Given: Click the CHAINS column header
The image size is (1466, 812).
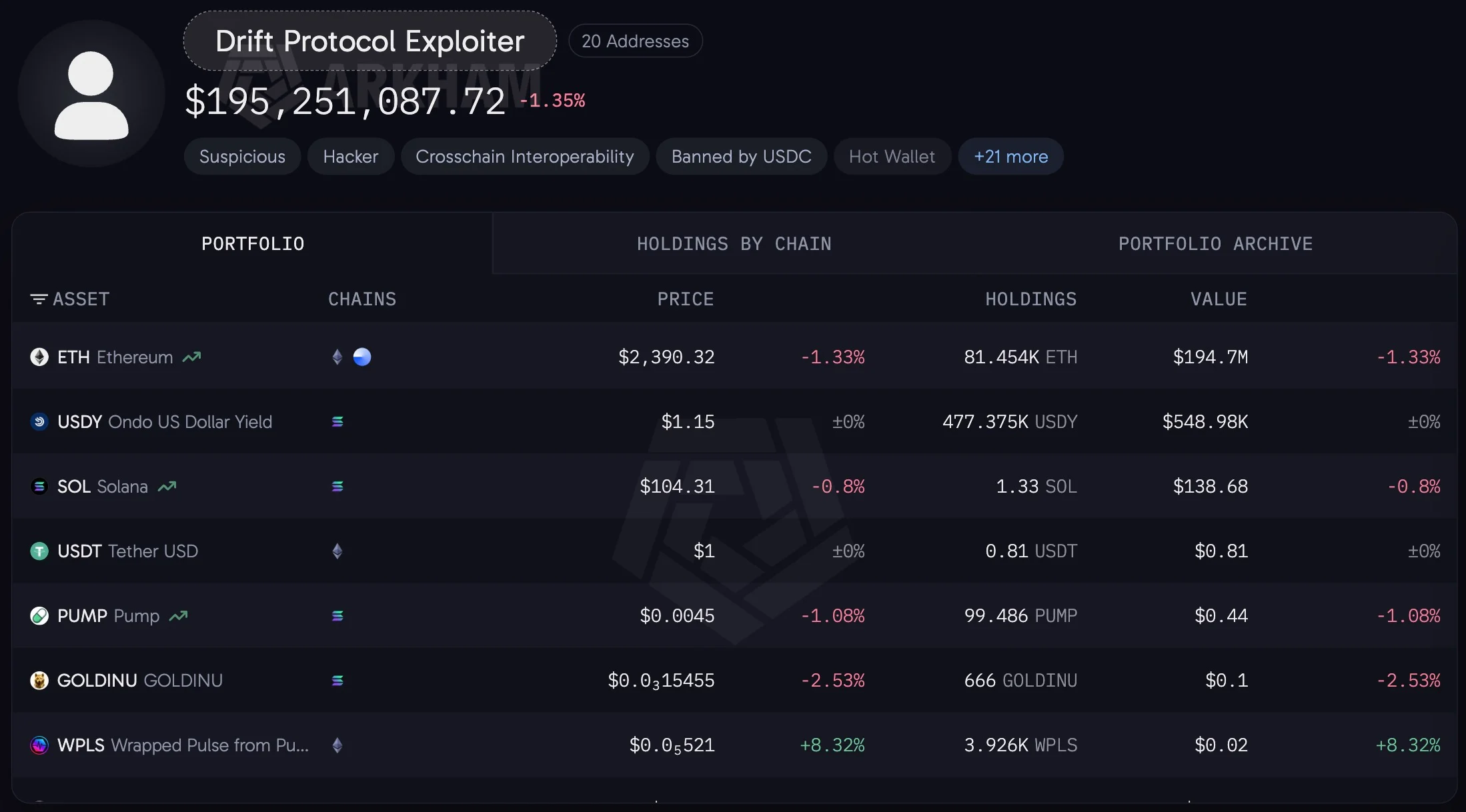Looking at the screenshot, I should point(362,299).
